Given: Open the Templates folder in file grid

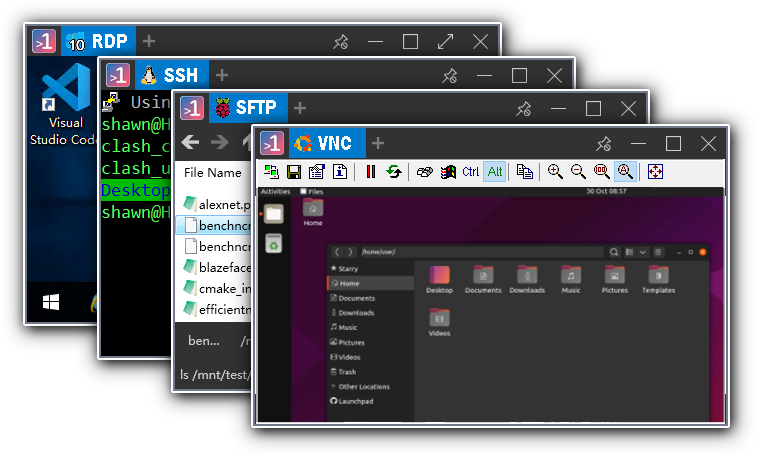Looking at the screenshot, I should 659,280.
